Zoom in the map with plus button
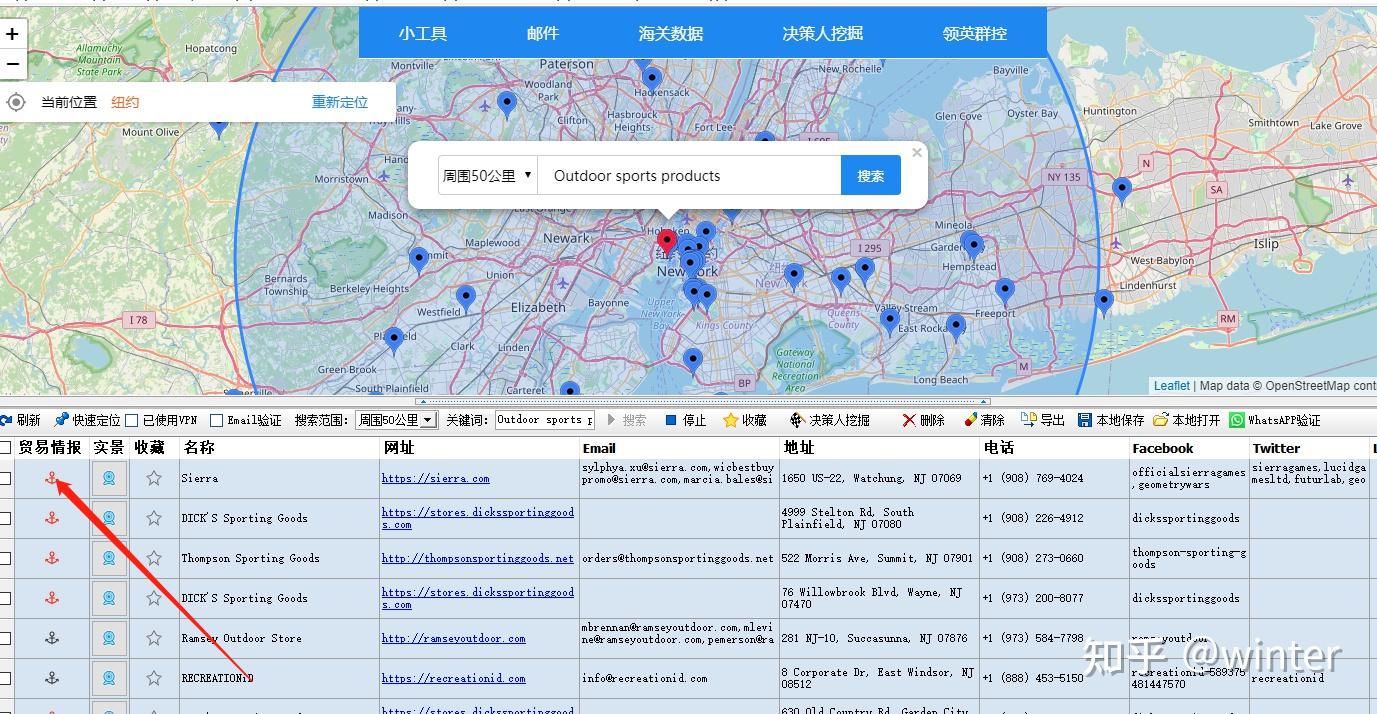The image size is (1377, 714). click(x=12, y=34)
